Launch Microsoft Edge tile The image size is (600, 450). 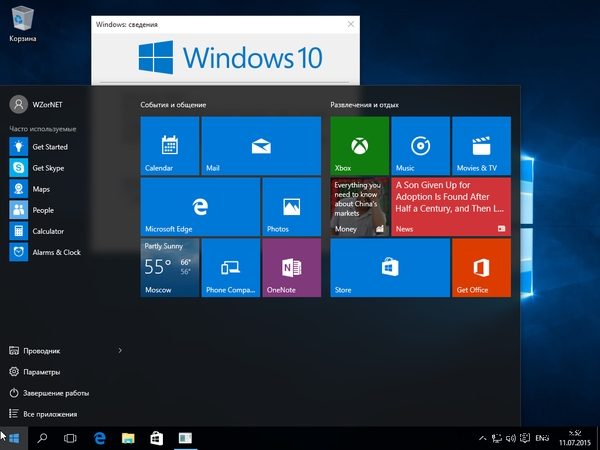(x=200, y=207)
